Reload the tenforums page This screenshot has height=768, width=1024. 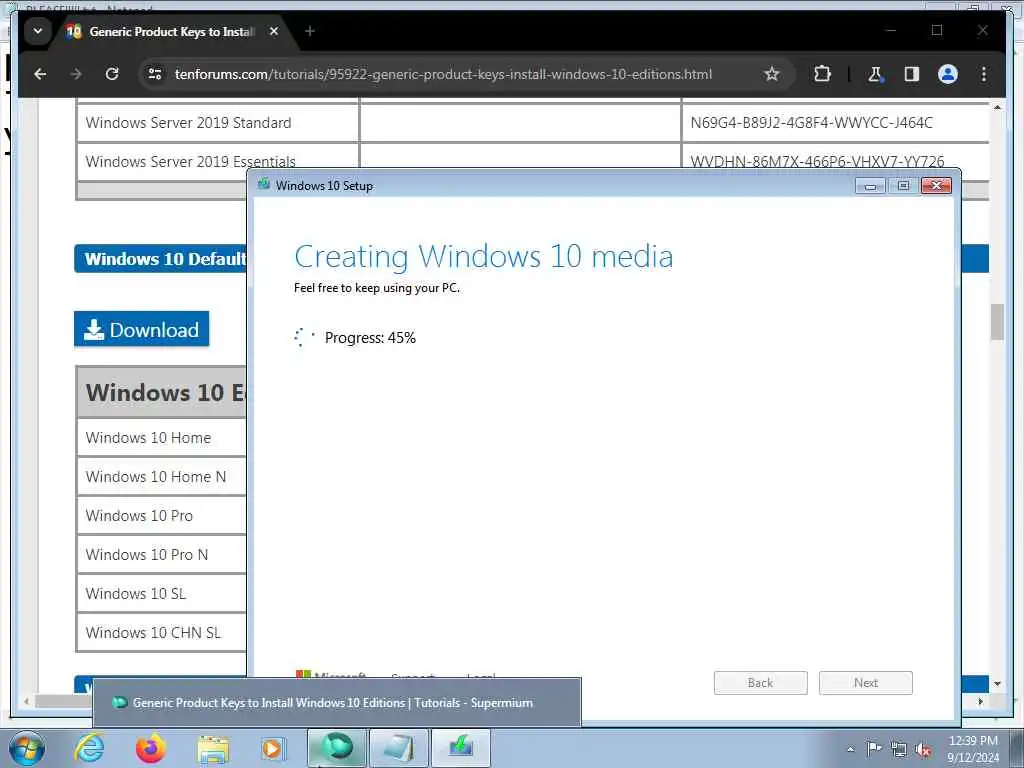[112, 74]
